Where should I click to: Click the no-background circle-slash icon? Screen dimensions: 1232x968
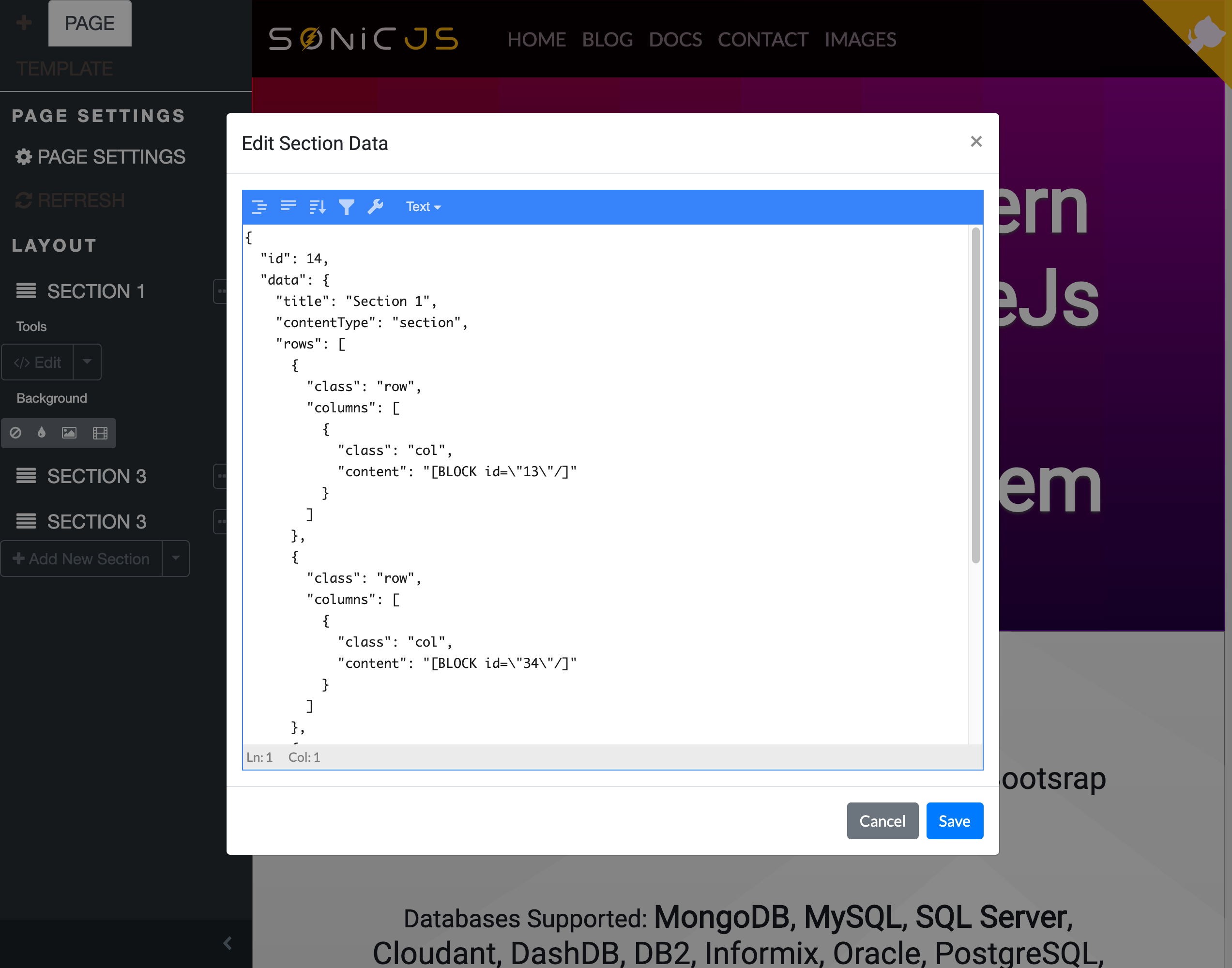pyautogui.click(x=16, y=433)
